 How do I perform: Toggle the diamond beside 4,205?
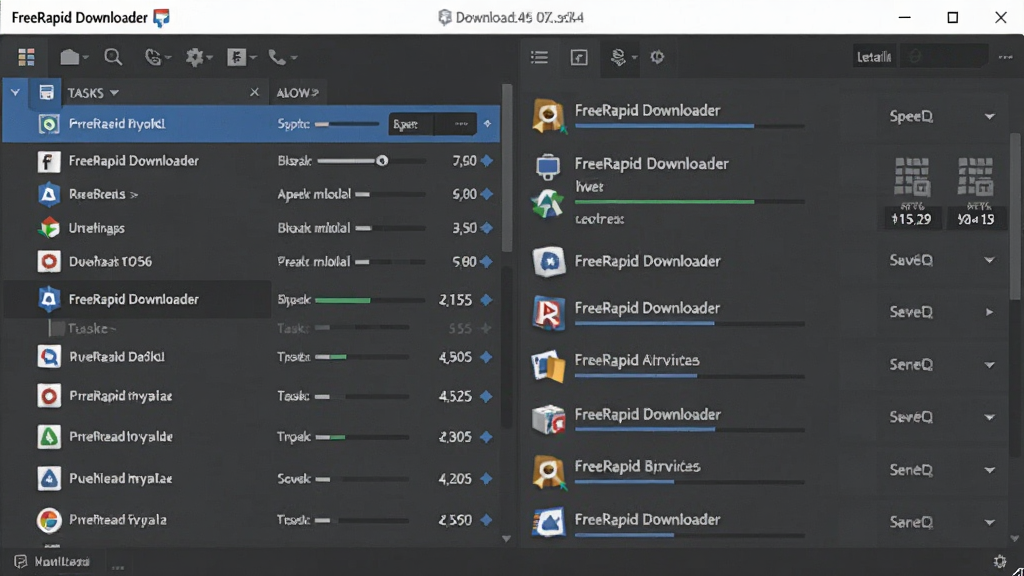(x=487, y=479)
